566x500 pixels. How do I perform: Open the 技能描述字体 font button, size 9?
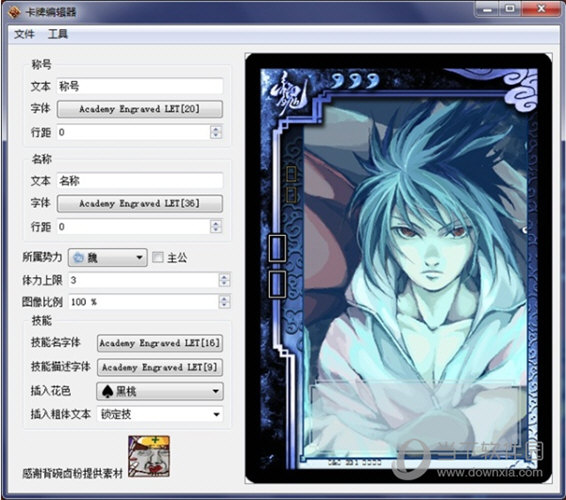point(160,368)
